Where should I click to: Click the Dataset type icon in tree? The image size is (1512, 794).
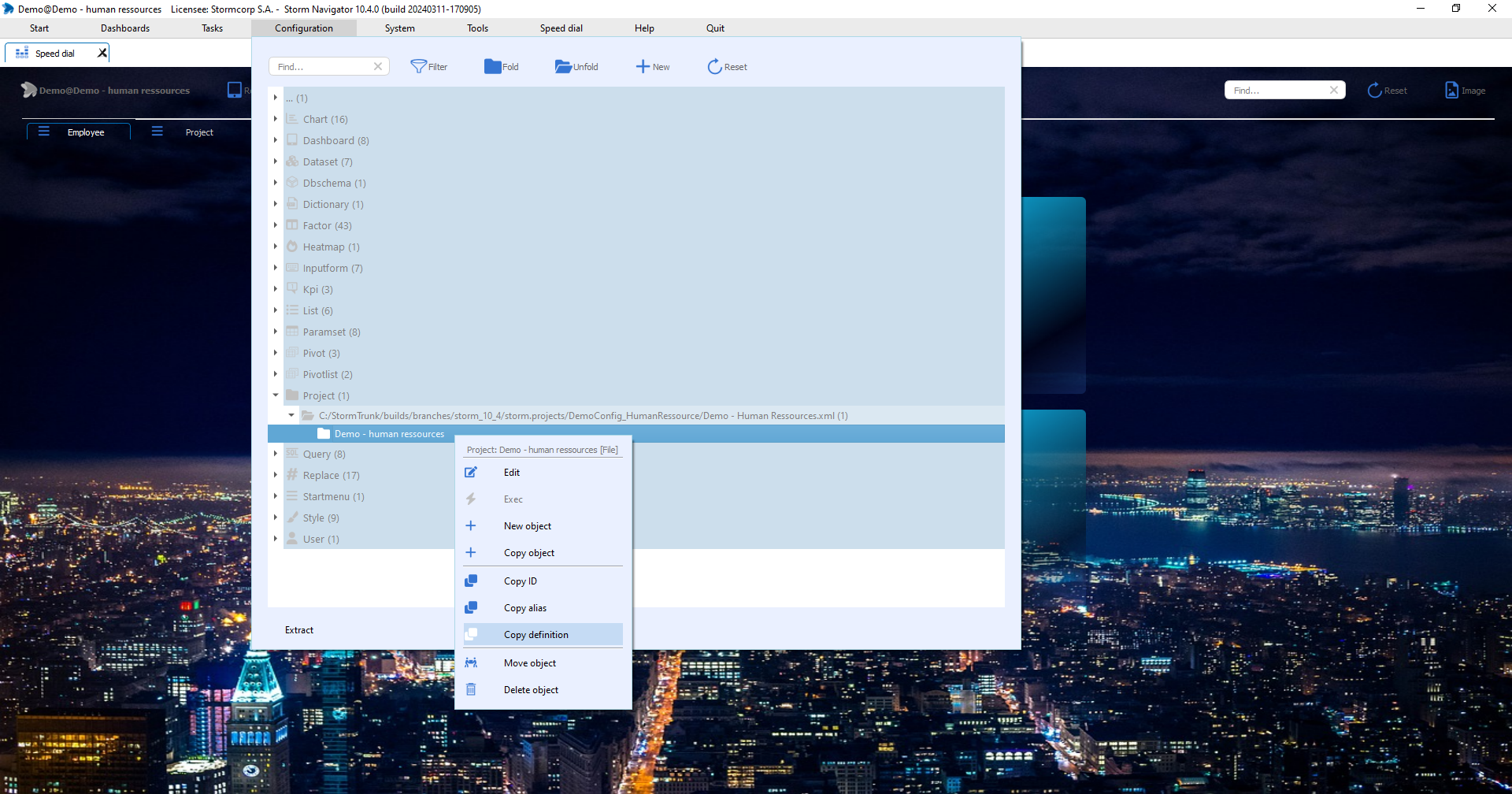tap(292, 161)
